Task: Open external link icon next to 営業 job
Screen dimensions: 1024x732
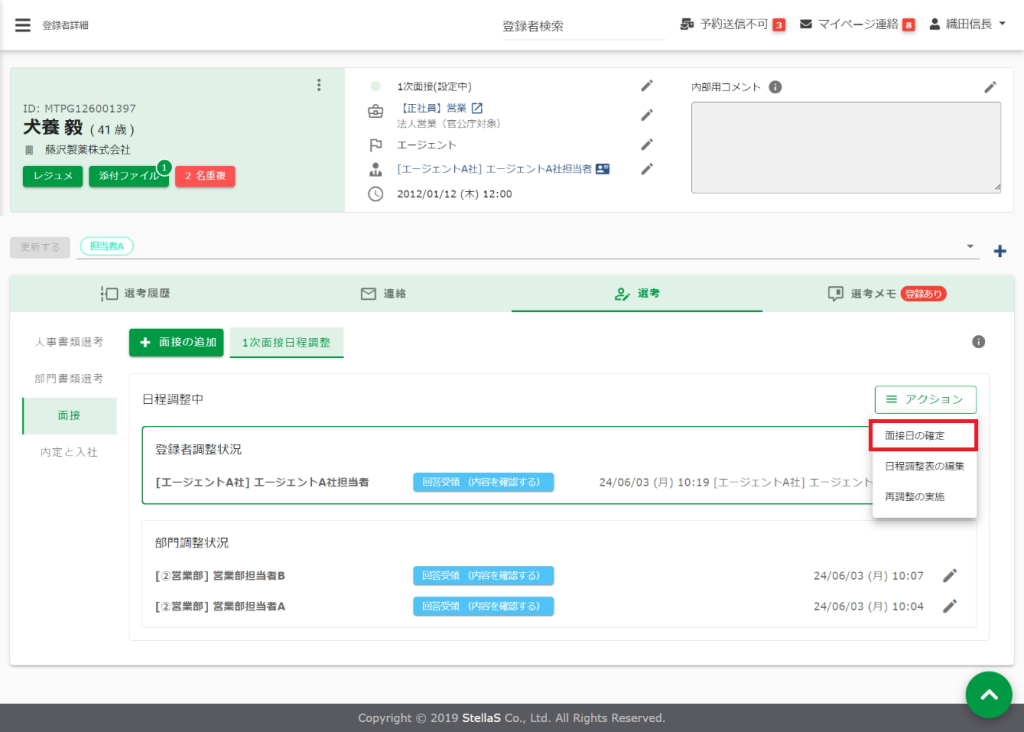Action: pos(477,108)
